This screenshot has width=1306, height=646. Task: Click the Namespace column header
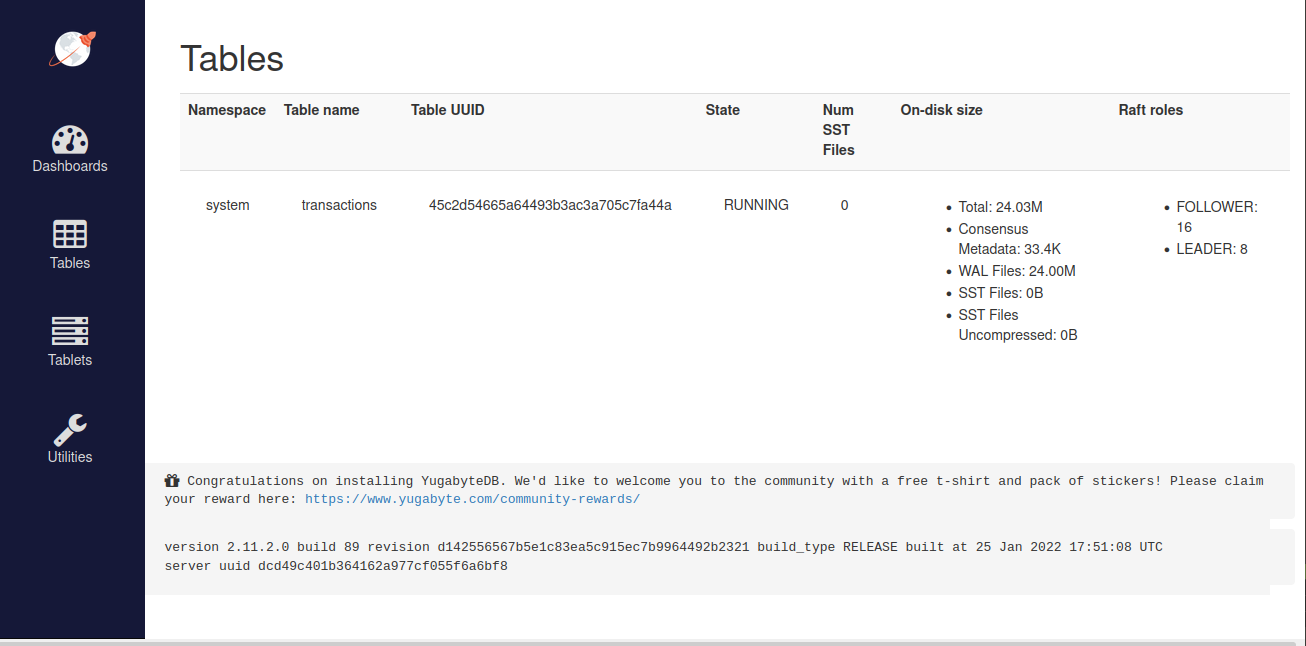tap(227, 110)
